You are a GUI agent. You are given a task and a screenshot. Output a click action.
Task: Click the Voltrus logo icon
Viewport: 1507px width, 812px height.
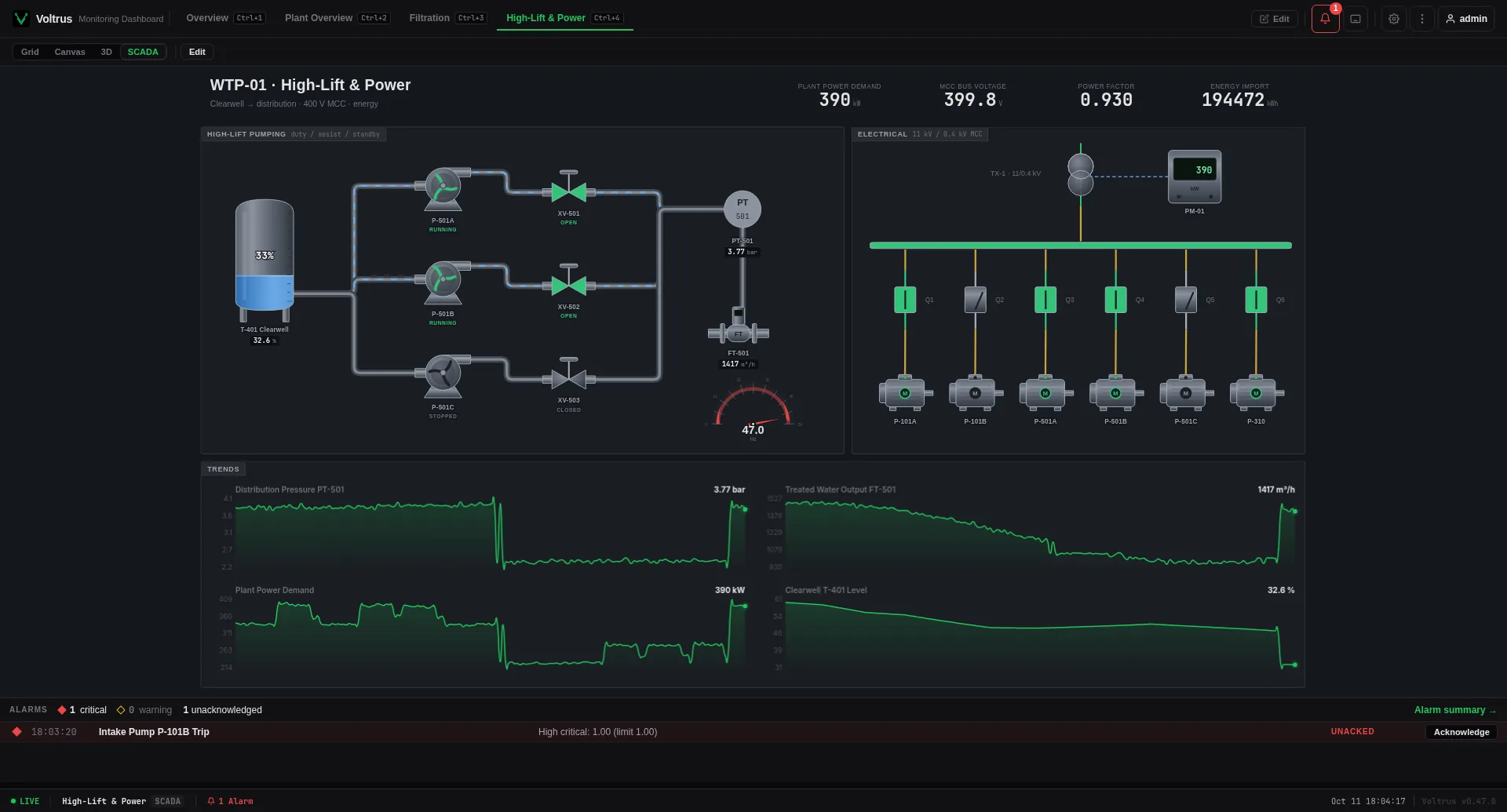click(x=21, y=19)
